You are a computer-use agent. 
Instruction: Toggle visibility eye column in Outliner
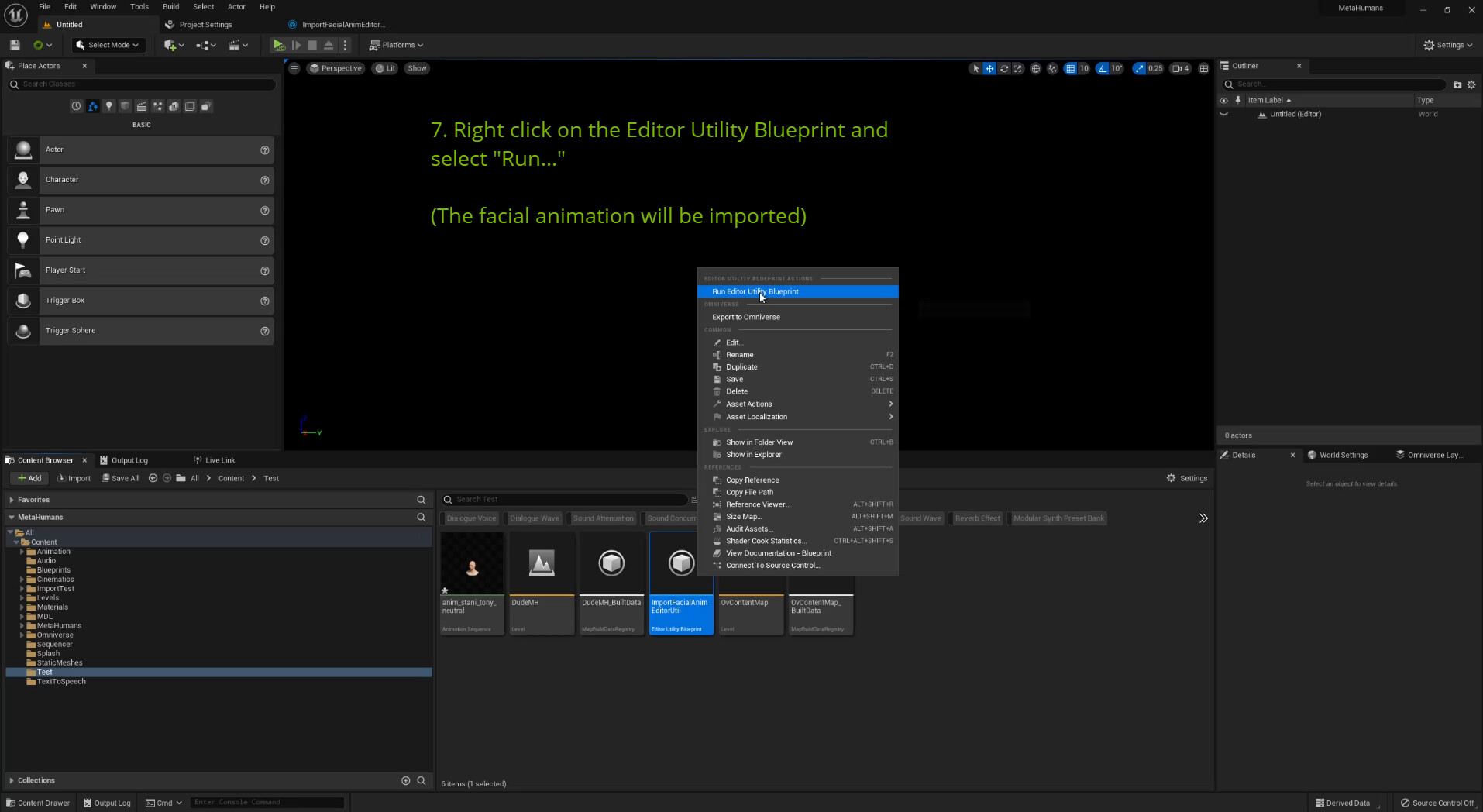(x=1223, y=100)
